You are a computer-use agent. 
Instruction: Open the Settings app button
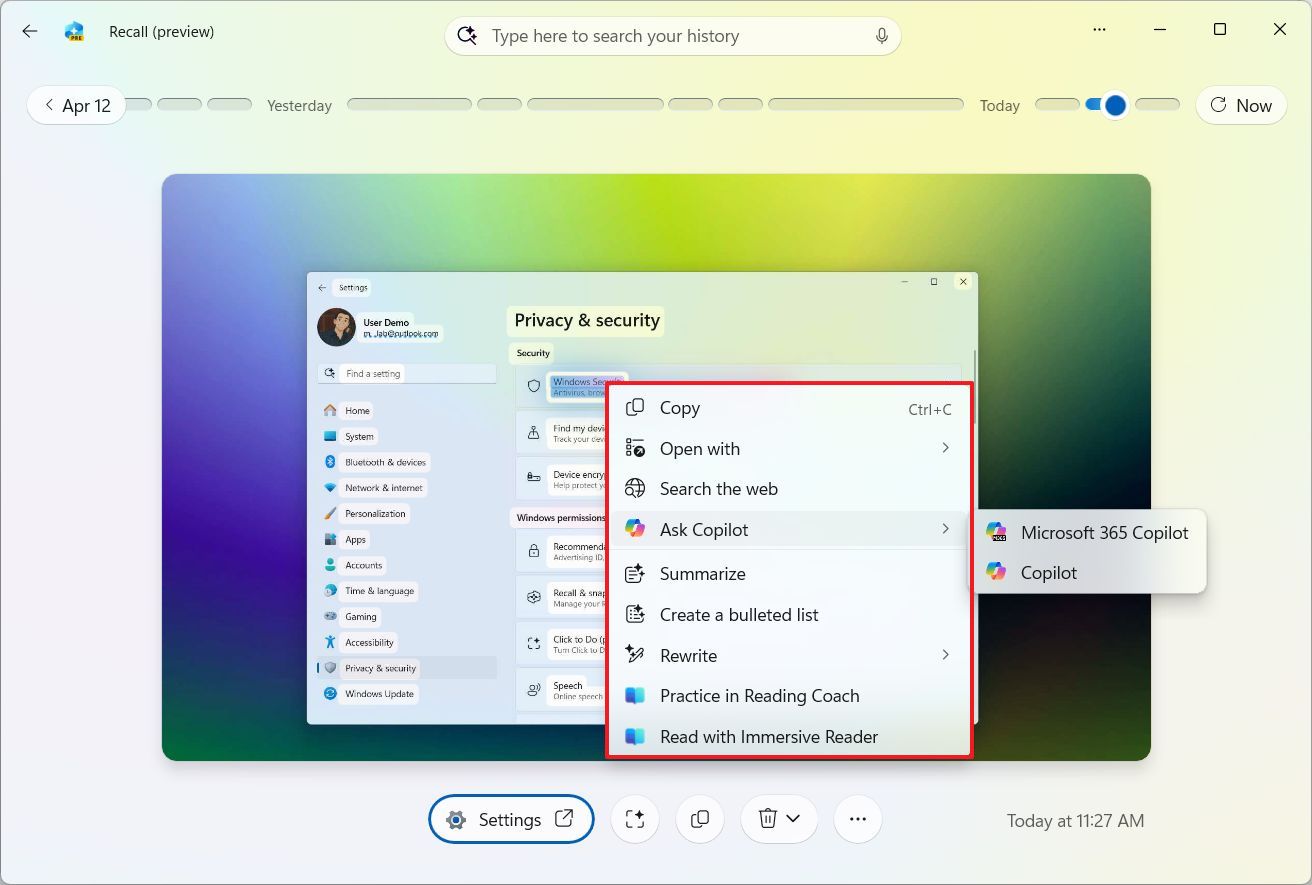click(x=511, y=819)
